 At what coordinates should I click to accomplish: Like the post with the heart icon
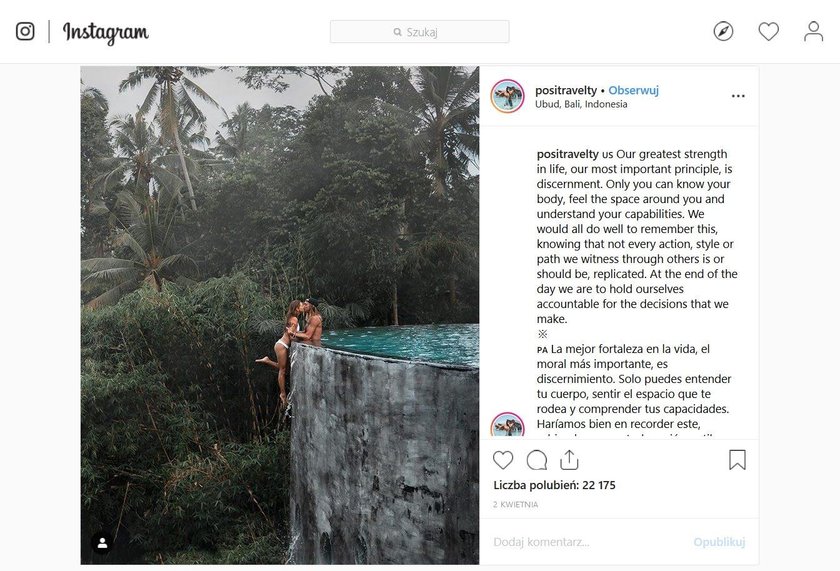pos(502,460)
